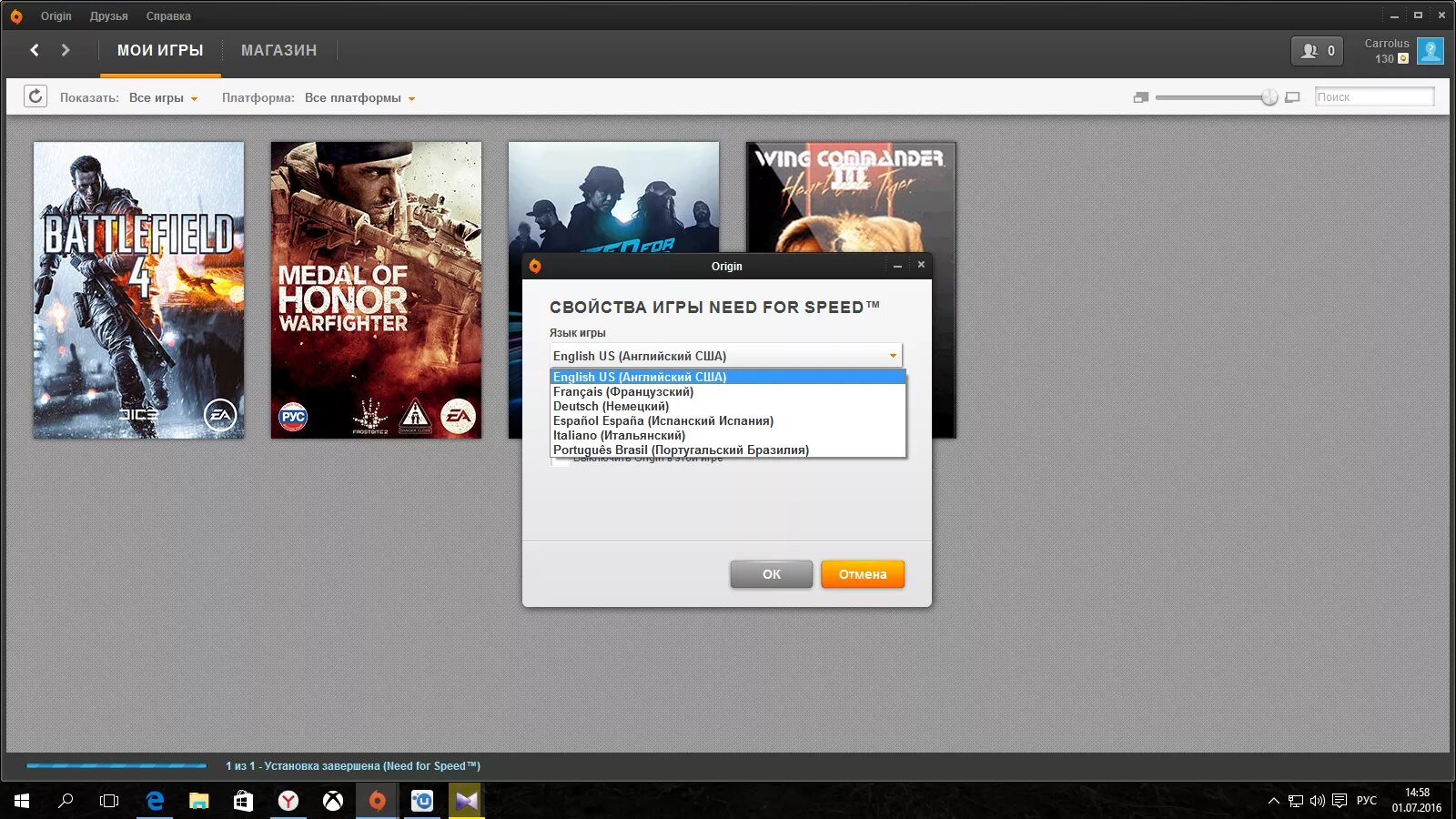The image size is (1456, 819).
Task: Choose Deutsch (Немецкий) language
Action: pyautogui.click(x=728, y=406)
